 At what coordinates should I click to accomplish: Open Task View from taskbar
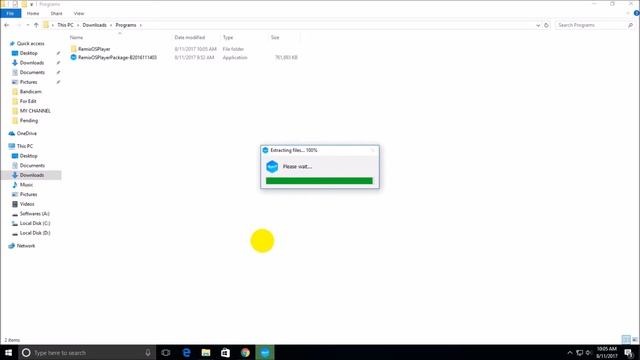166,353
